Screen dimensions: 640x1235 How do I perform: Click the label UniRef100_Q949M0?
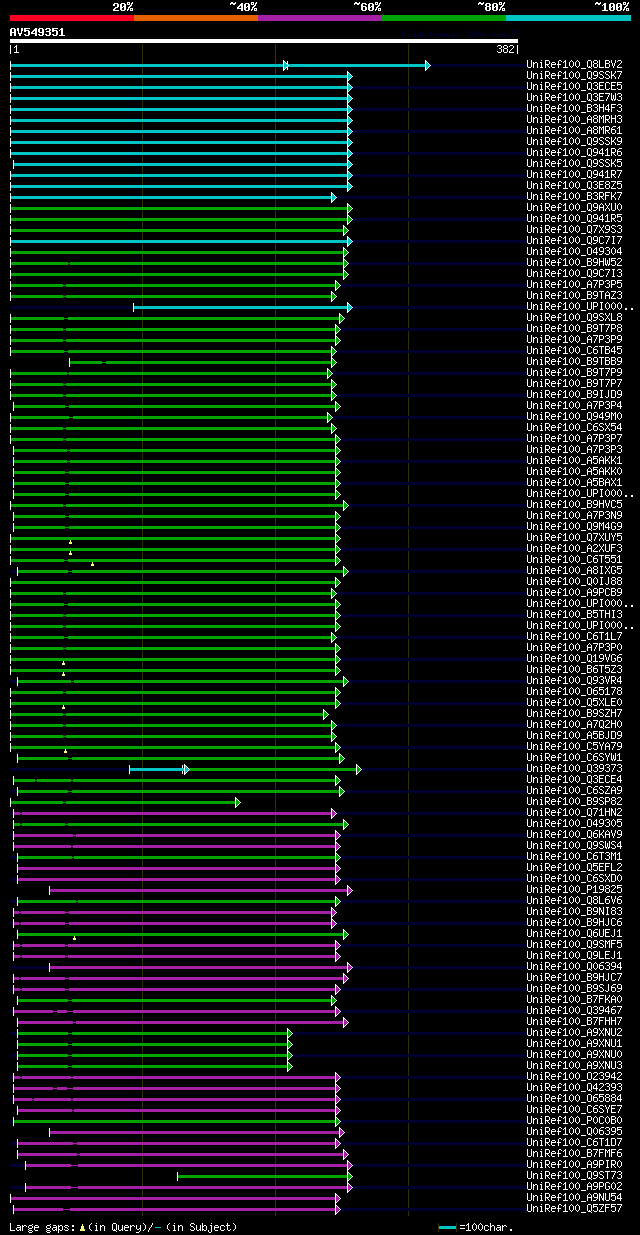574,416
